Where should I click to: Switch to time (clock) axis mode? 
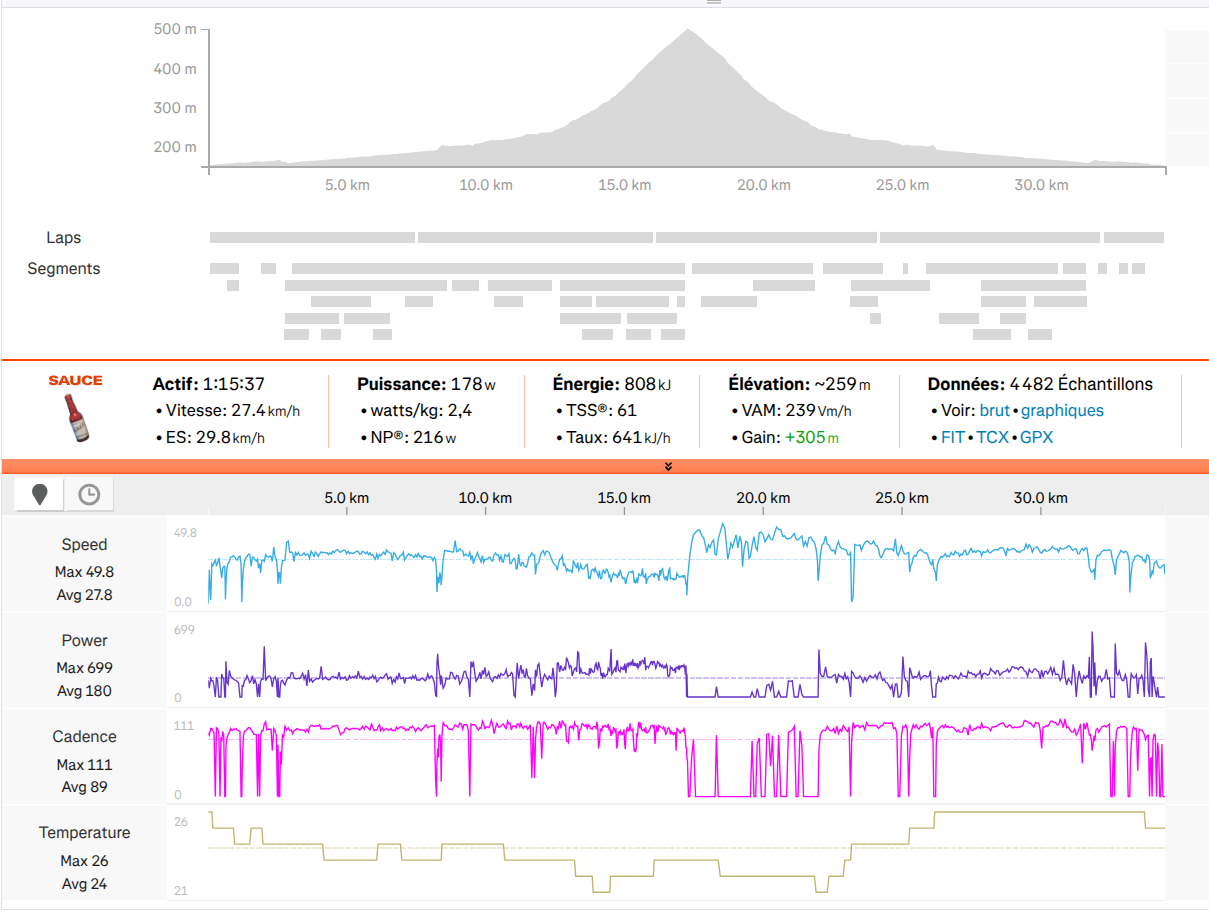coord(89,495)
